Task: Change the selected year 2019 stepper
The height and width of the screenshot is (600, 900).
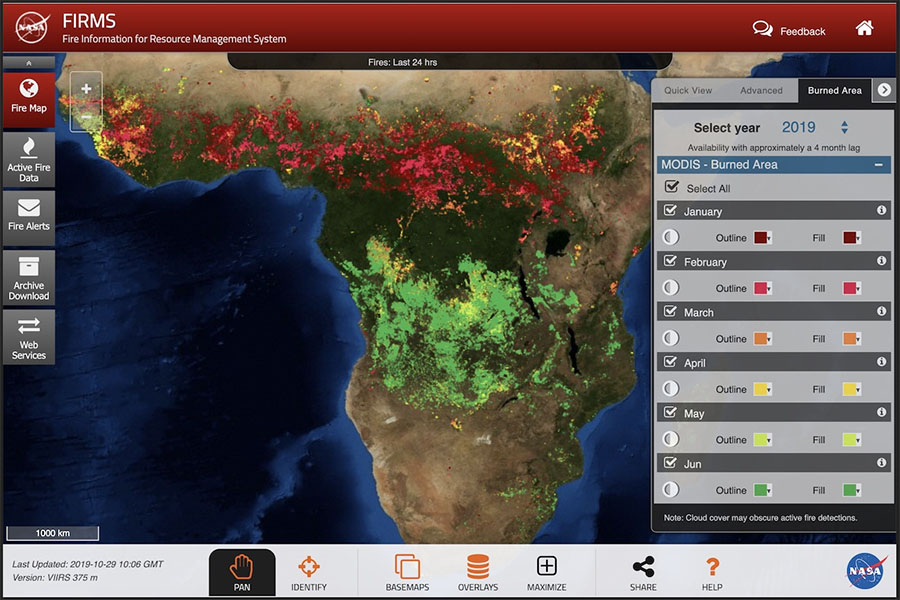Action: point(844,127)
